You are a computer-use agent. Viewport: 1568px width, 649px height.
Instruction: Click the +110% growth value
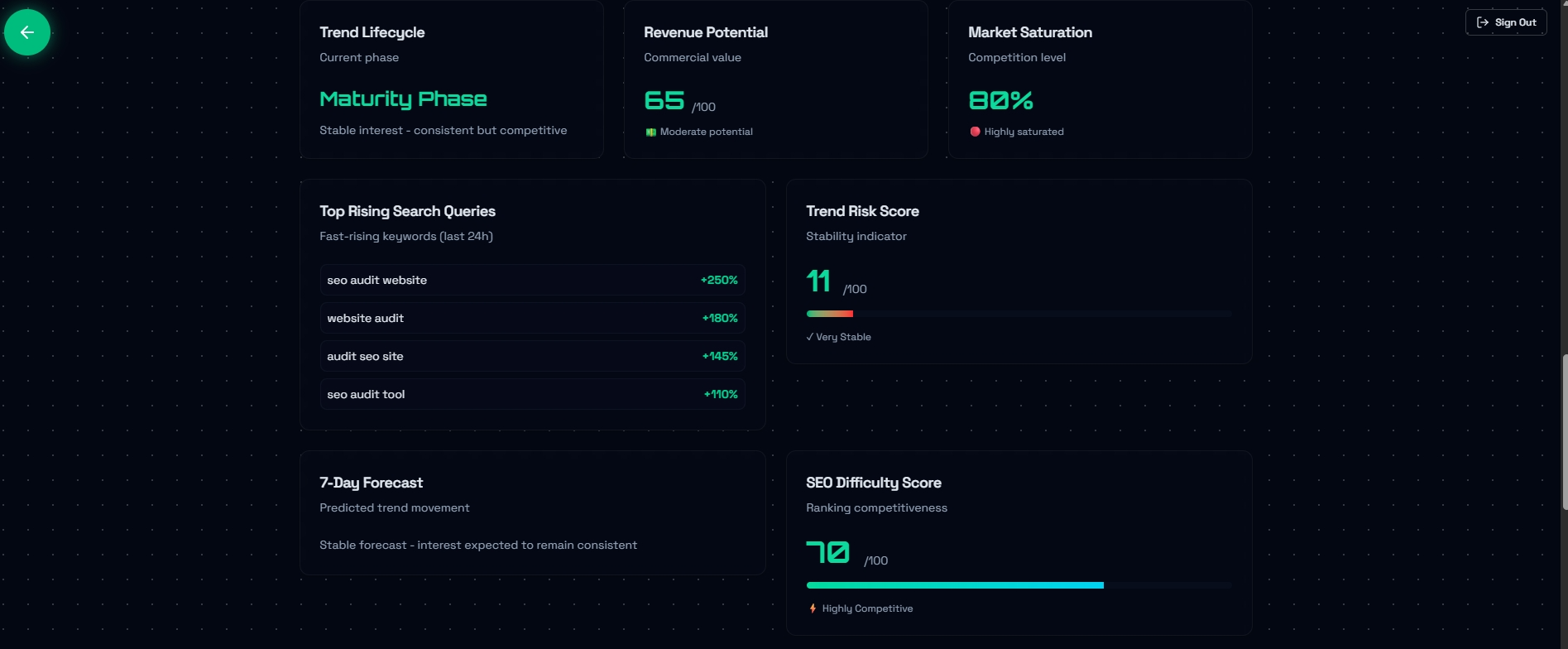[721, 394]
